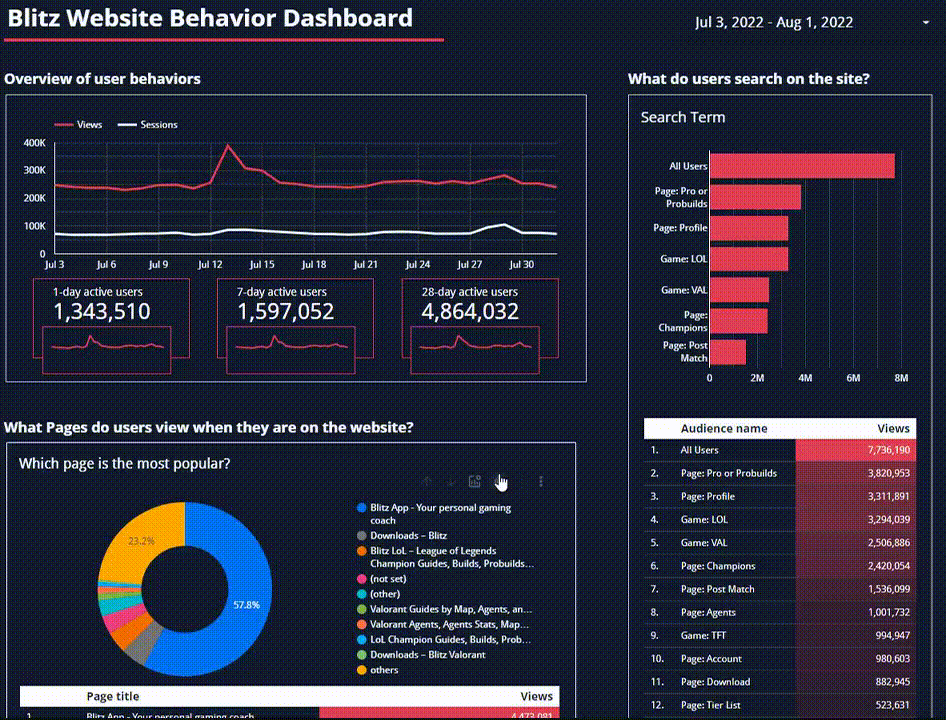Click the views value 3,820,953
The width and height of the screenshot is (946, 720).
tap(889, 473)
